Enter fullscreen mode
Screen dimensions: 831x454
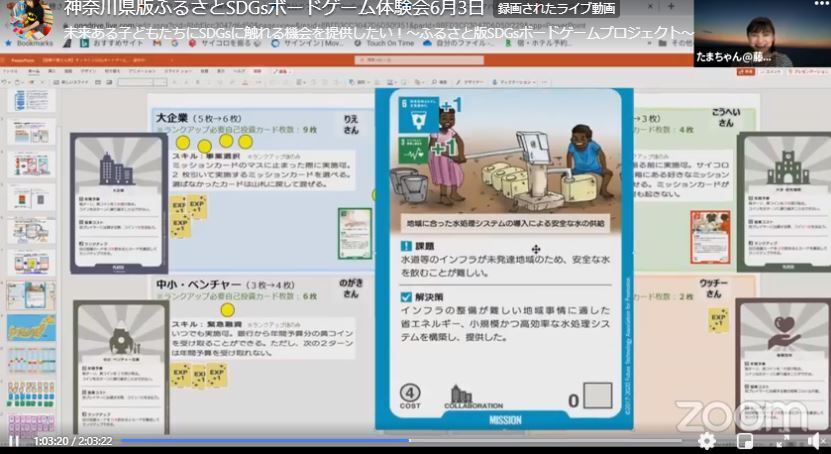click(x=782, y=440)
